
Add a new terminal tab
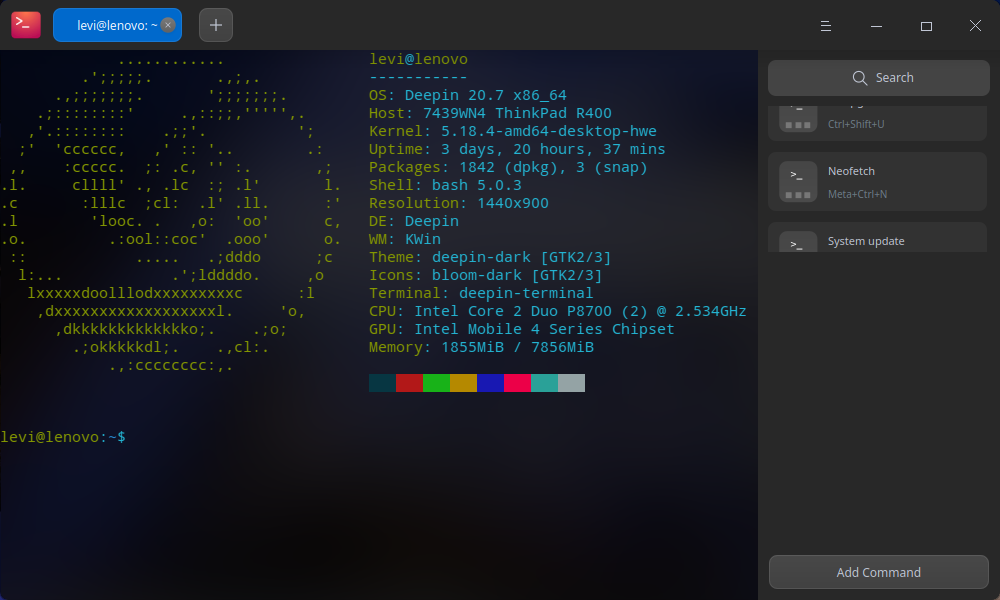(x=216, y=25)
